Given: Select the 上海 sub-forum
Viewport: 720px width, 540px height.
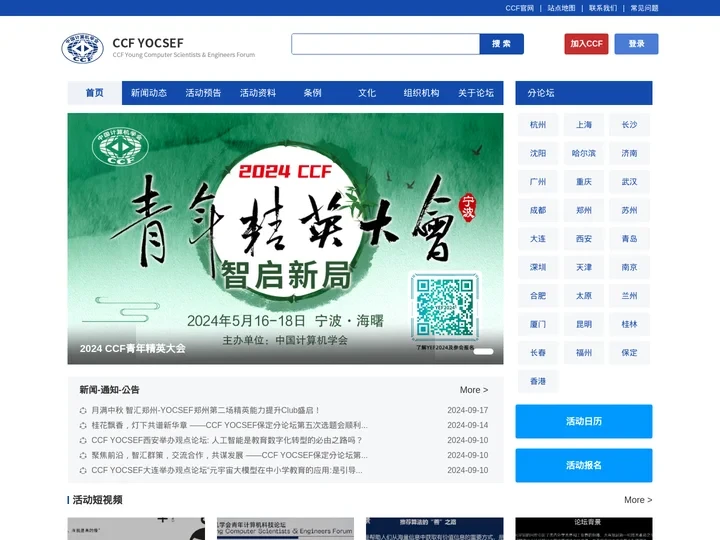Looking at the screenshot, I should (x=584, y=125).
